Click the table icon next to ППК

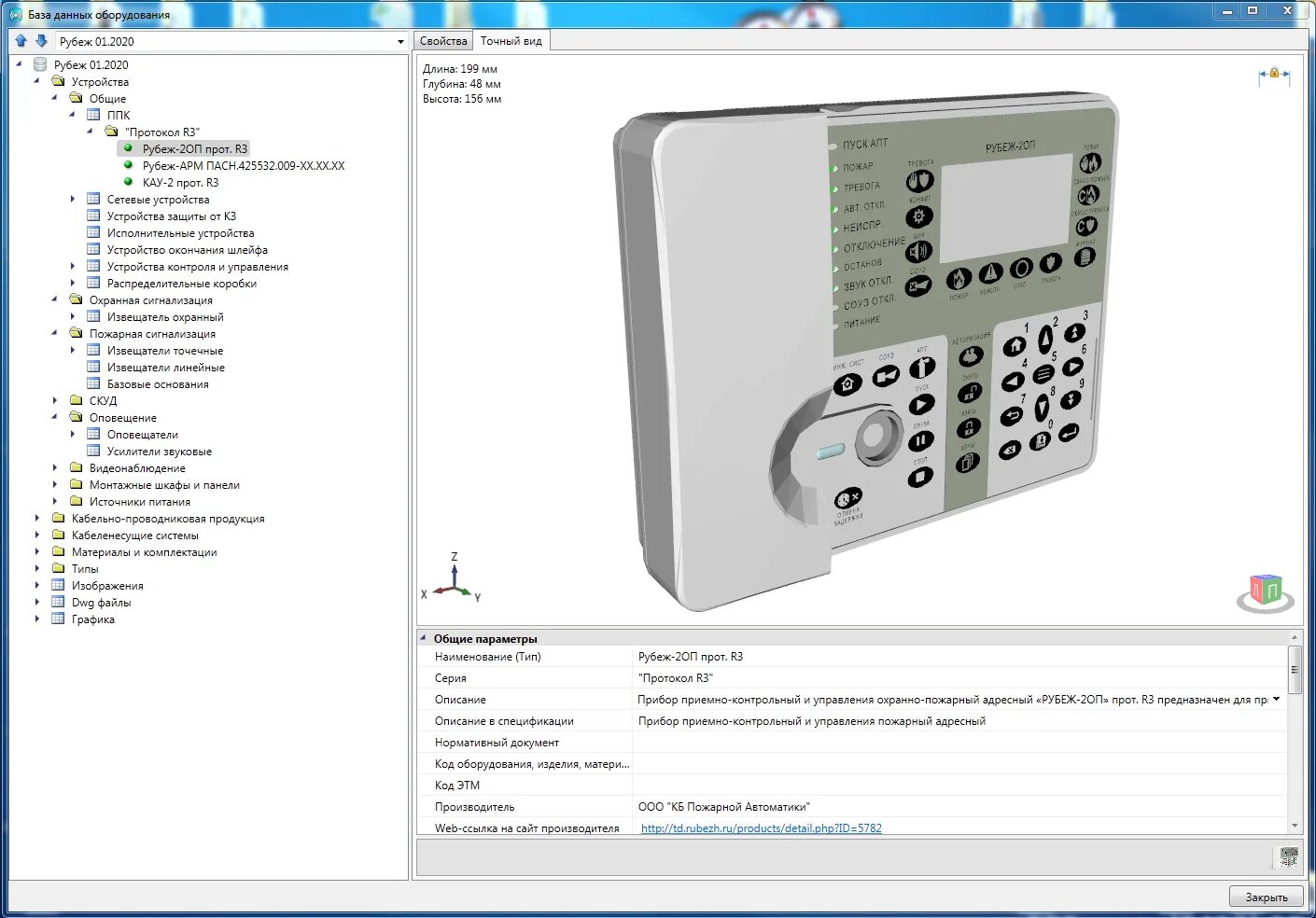93,115
